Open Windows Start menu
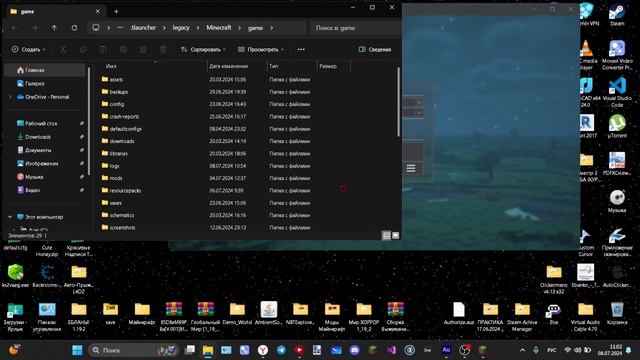Viewport: 640px width, 360px height. click(x=77, y=350)
